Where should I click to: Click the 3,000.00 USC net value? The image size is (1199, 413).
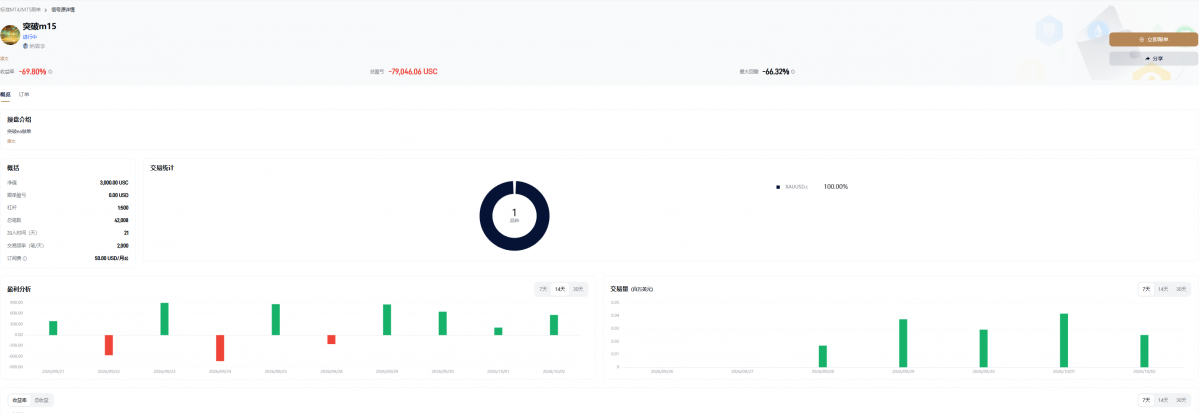[114, 183]
